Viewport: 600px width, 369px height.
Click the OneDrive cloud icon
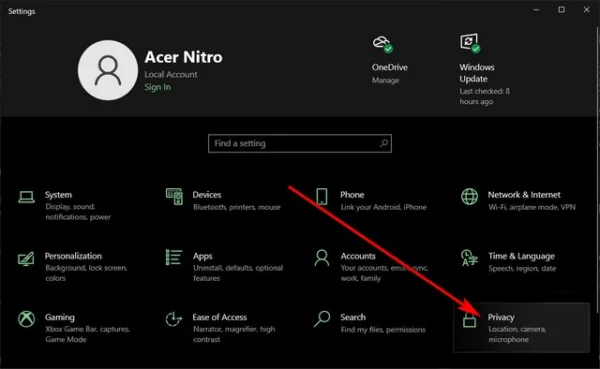click(382, 44)
